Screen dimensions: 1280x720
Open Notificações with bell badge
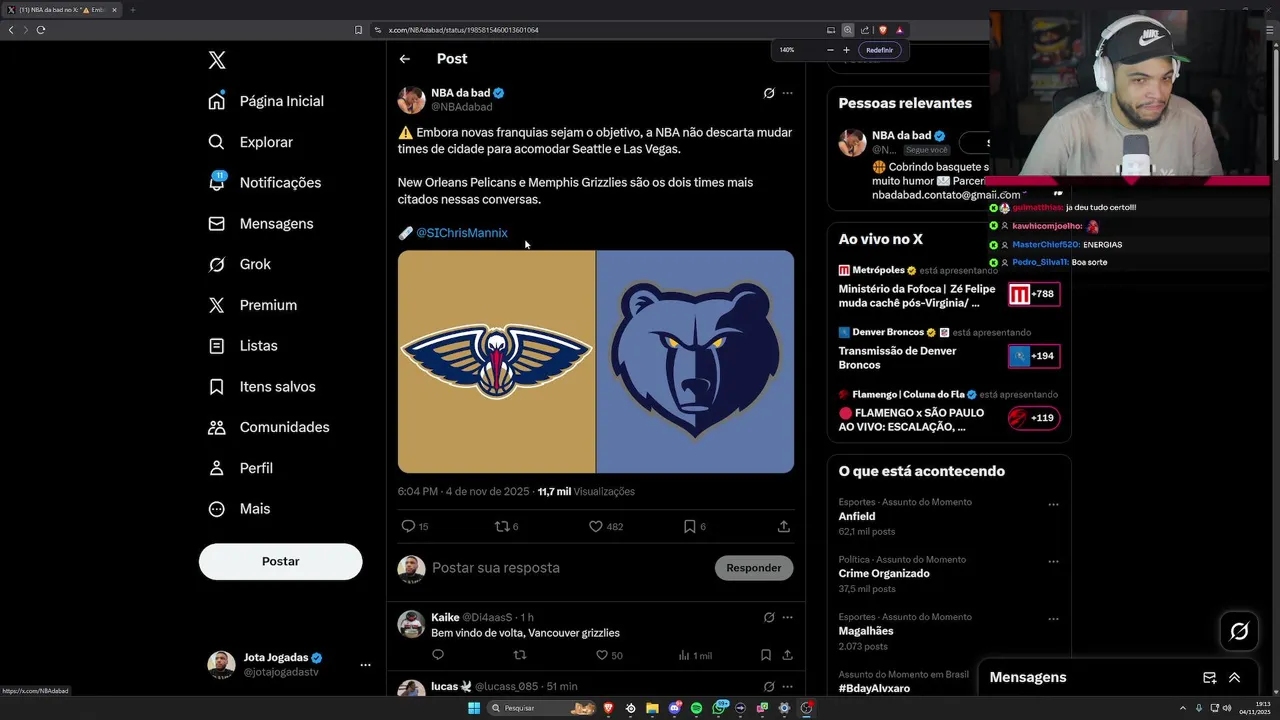(x=265, y=182)
